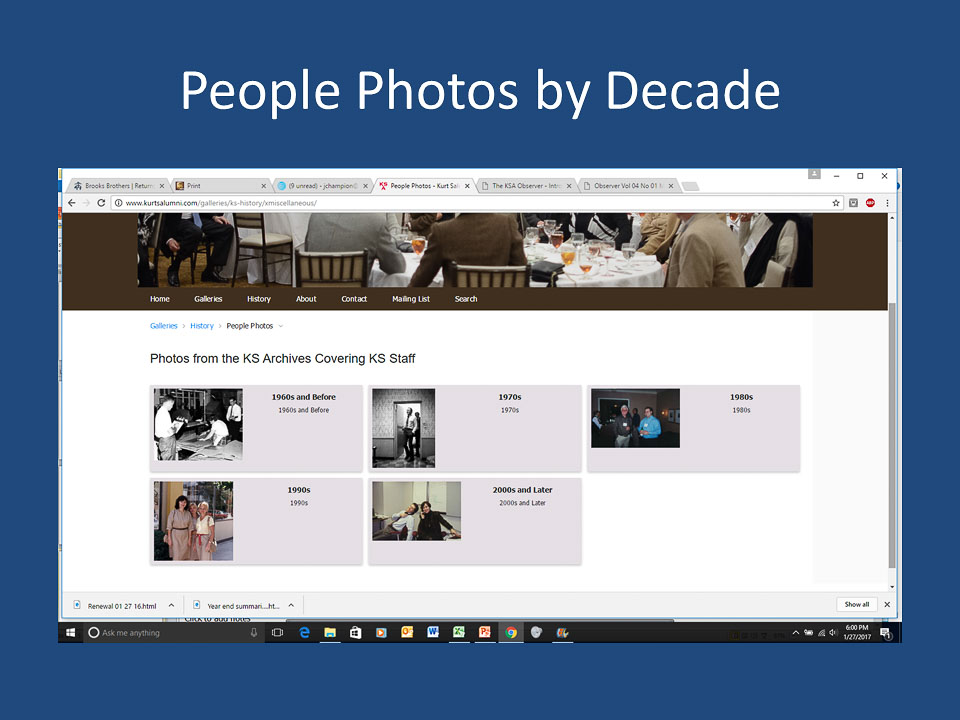Click Show all downloads button

[856, 605]
